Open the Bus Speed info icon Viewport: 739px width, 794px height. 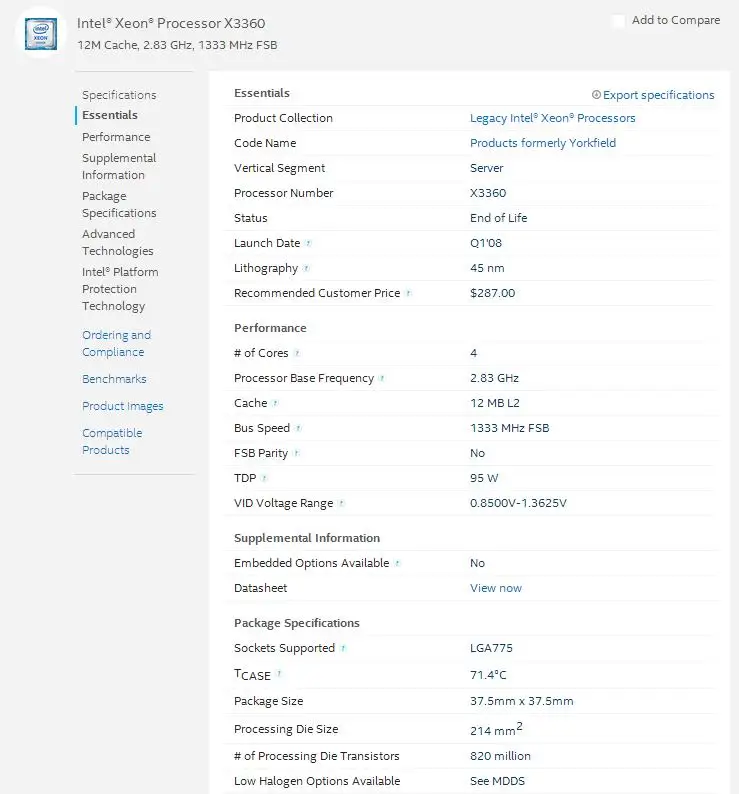(x=298, y=428)
